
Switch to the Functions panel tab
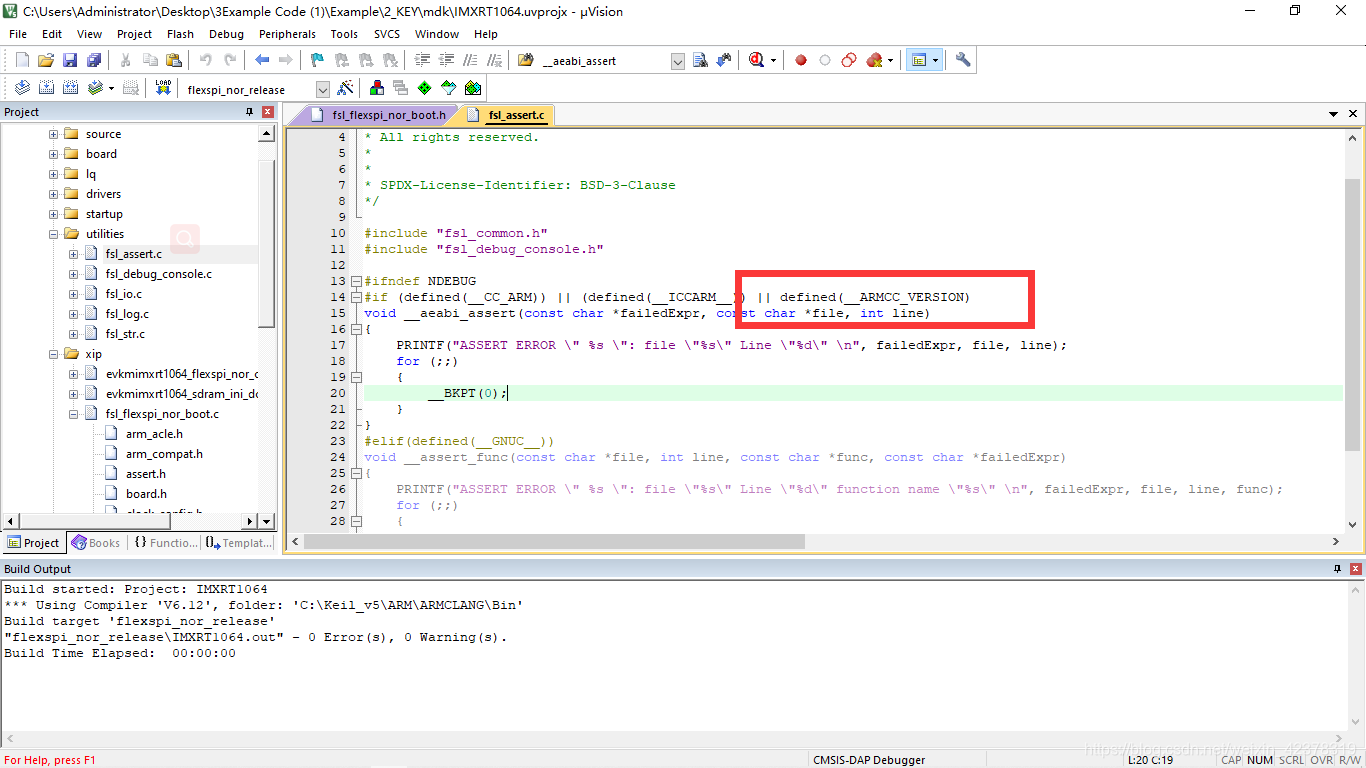pos(164,542)
